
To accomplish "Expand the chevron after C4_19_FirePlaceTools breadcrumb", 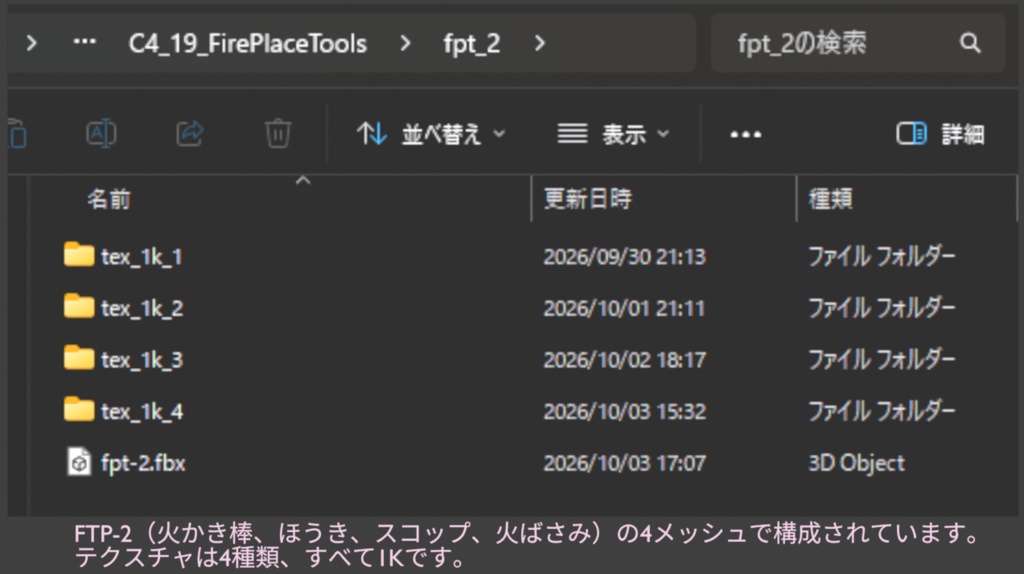I will (405, 43).
